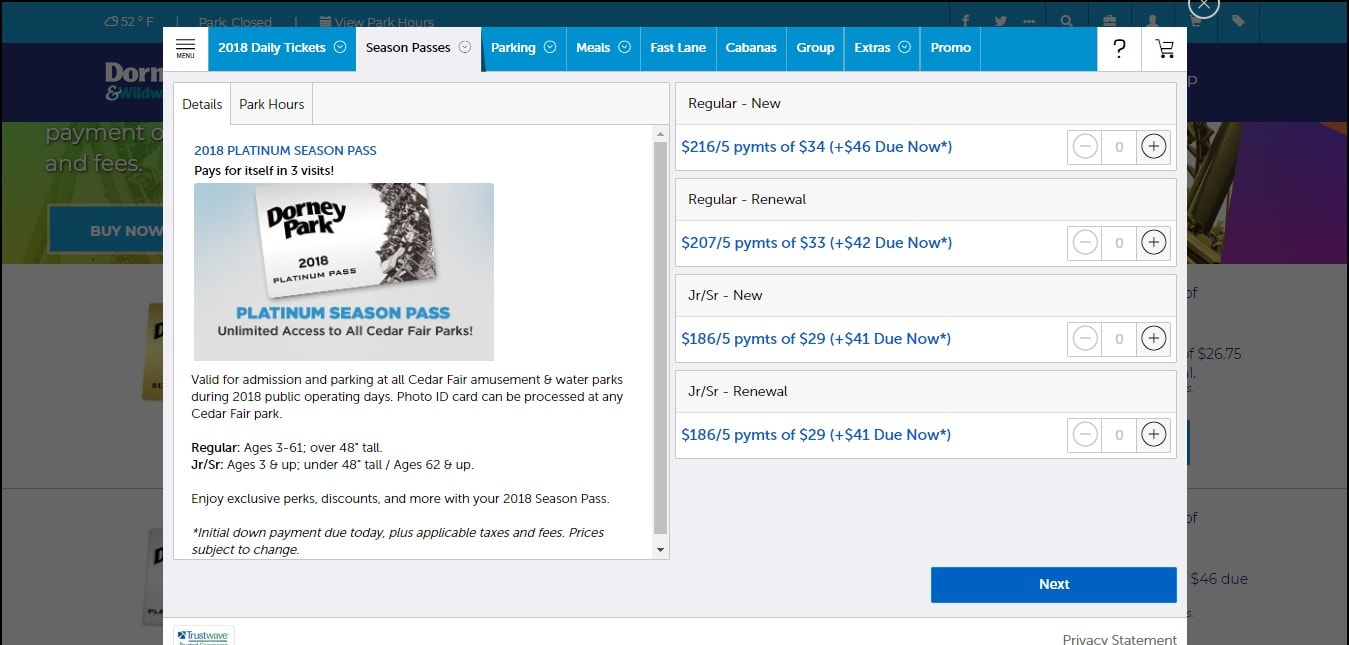The width and height of the screenshot is (1349, 645).
Task: Switch to the Details tab
Action: (x=202, y=104)
